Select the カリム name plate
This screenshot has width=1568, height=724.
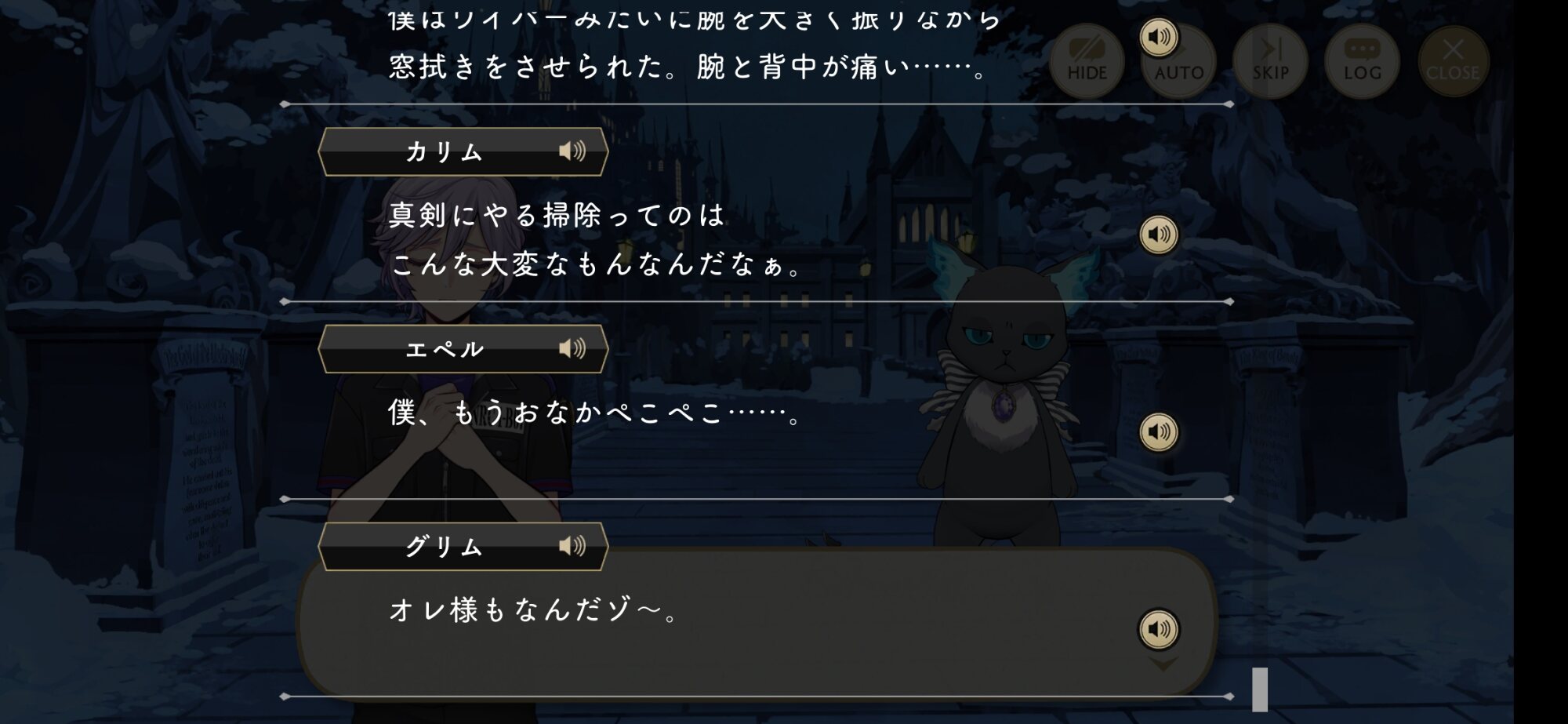coord(463,151)
